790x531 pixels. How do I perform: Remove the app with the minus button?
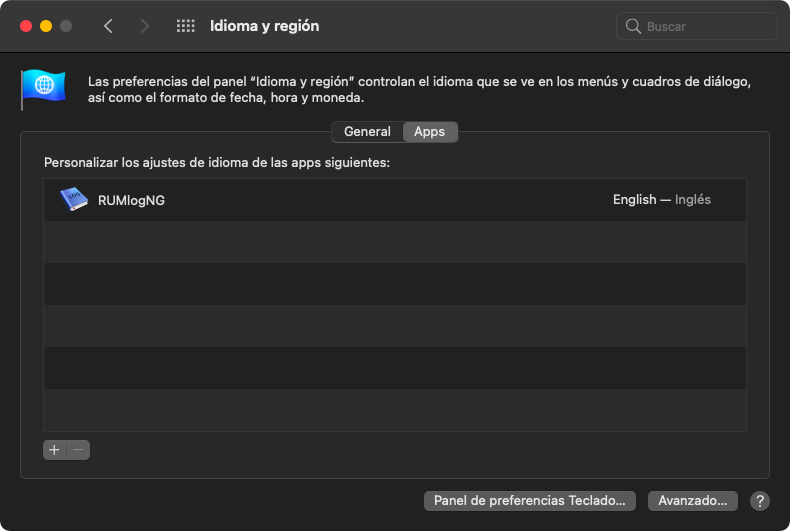[78, 450]
